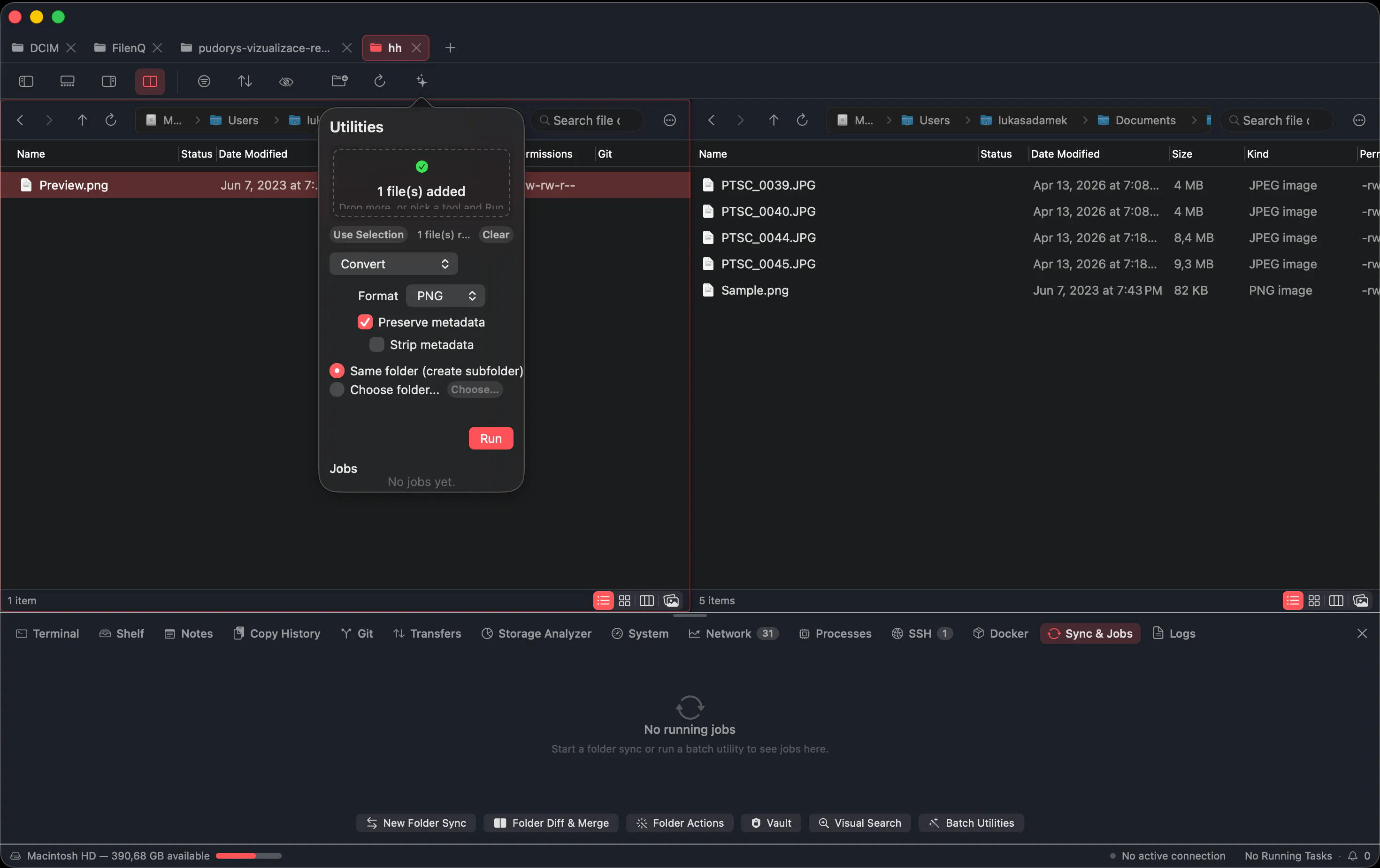Open the Storage Analyzer panel tab

point(537,633)
